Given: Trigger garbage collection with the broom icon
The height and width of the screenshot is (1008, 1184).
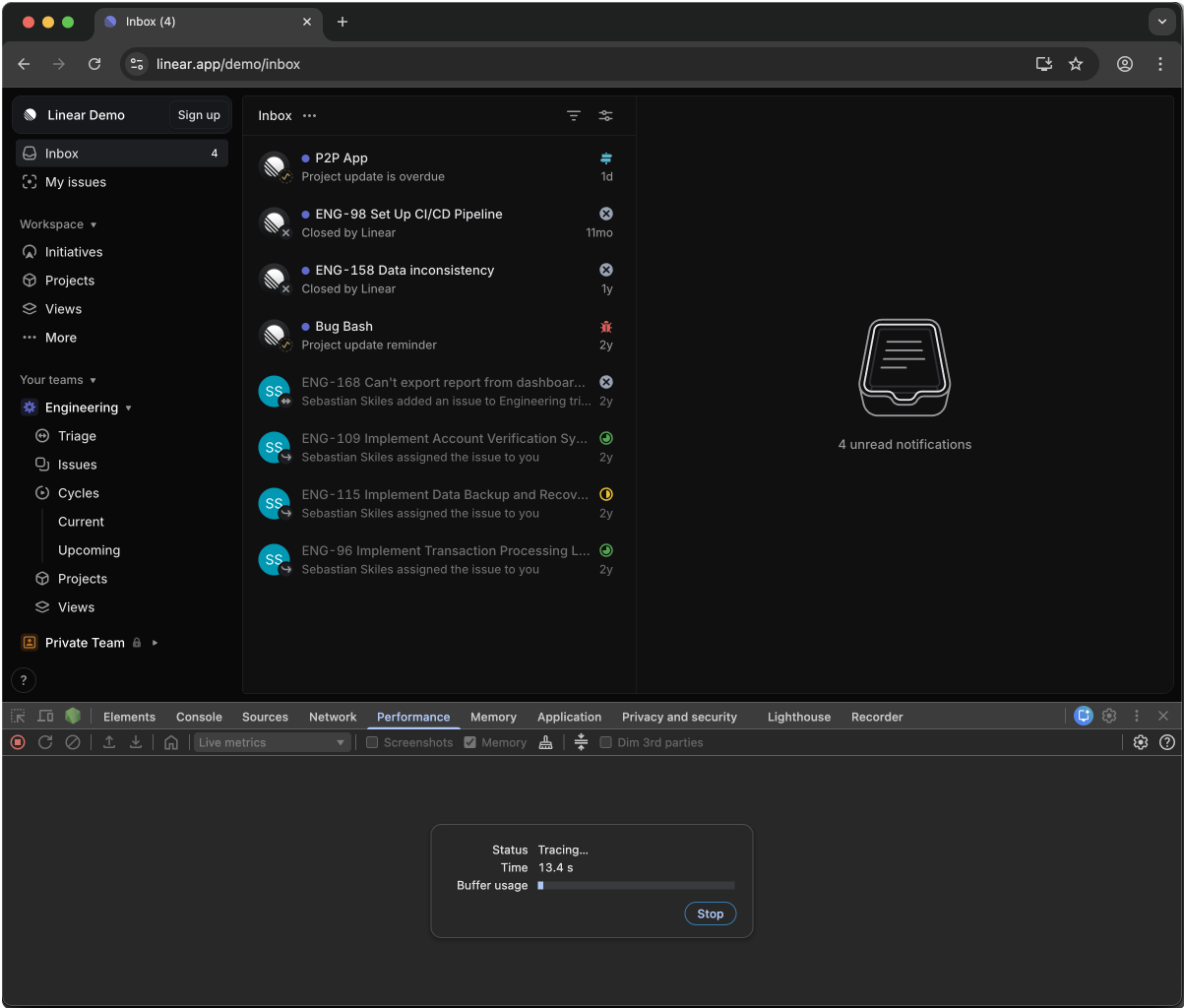Looking at the screenshot, I should pyautogui.click(x=546, y=742).
